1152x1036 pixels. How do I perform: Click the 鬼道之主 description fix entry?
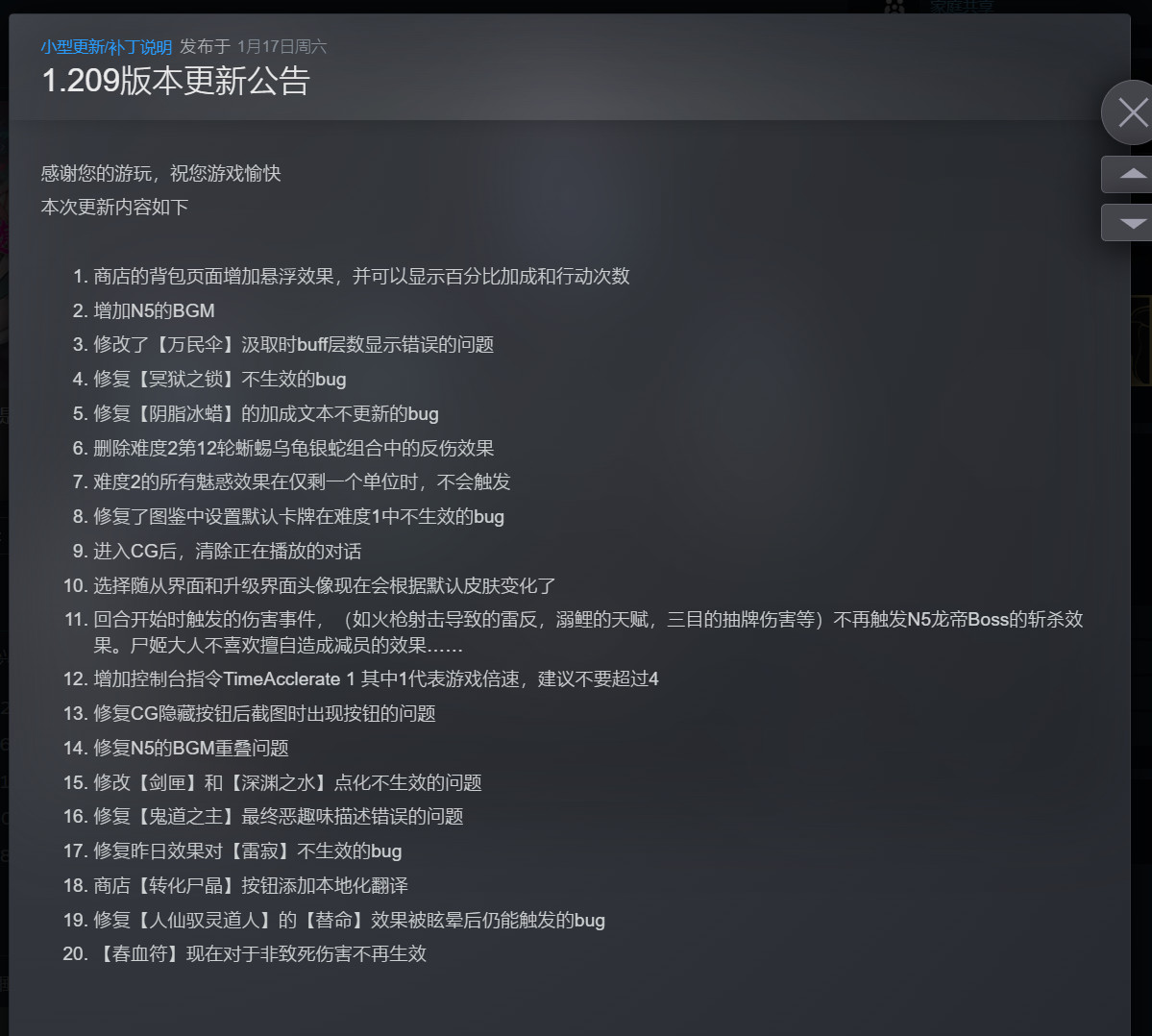tap(279, 816)
